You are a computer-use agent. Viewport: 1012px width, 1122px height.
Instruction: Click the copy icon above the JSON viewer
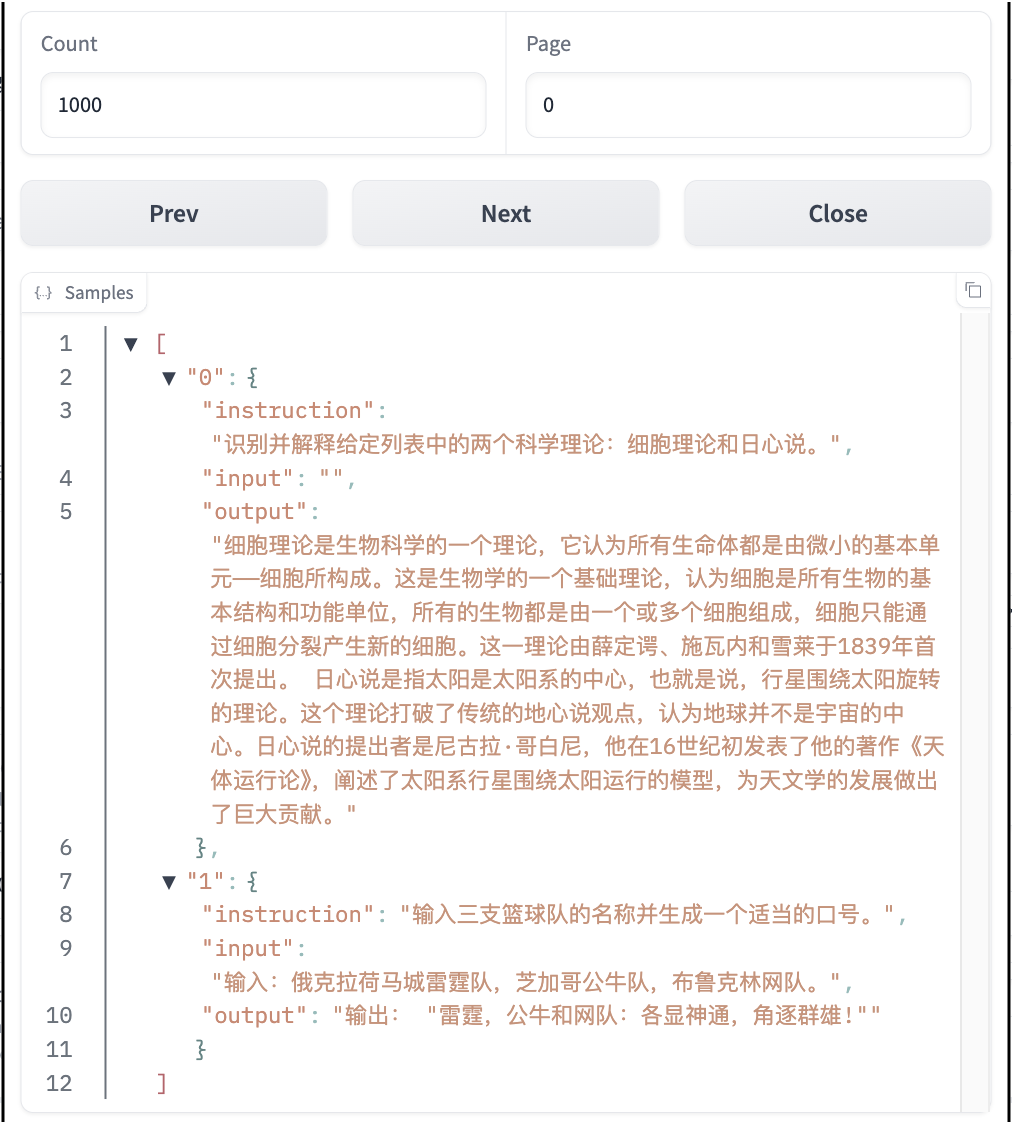coord(974,290)
